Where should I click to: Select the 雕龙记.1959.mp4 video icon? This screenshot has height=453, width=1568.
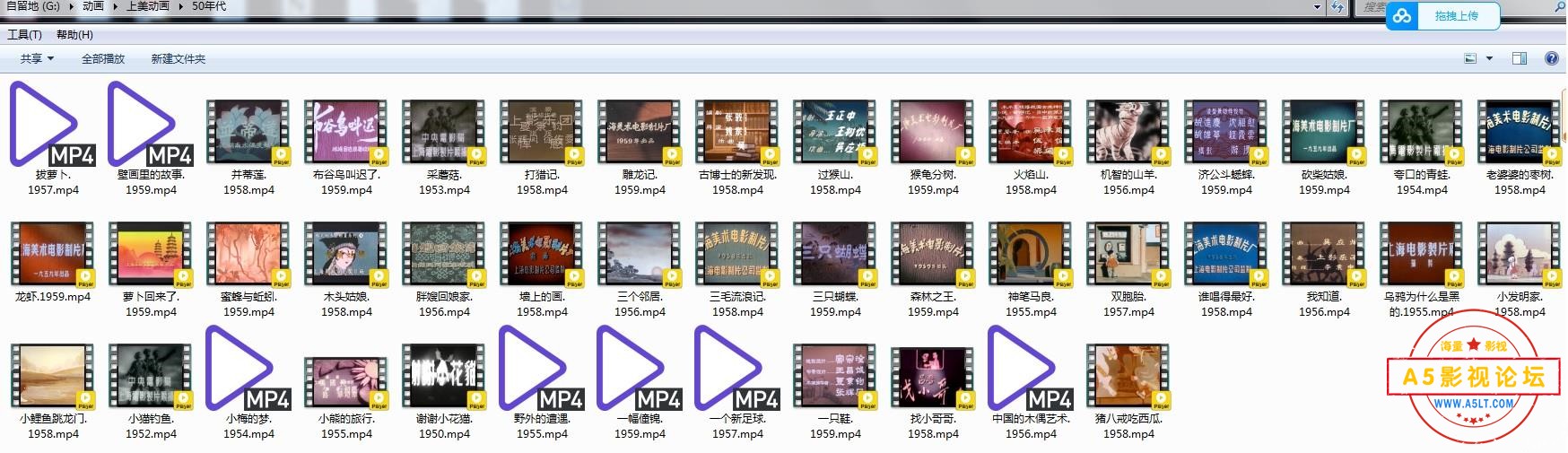[640, 133]
